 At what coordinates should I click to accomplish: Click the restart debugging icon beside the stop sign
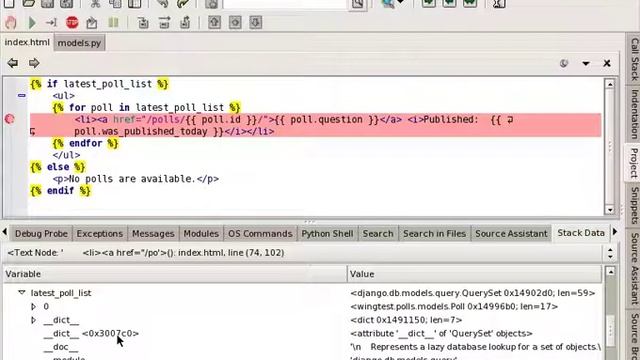92,22
